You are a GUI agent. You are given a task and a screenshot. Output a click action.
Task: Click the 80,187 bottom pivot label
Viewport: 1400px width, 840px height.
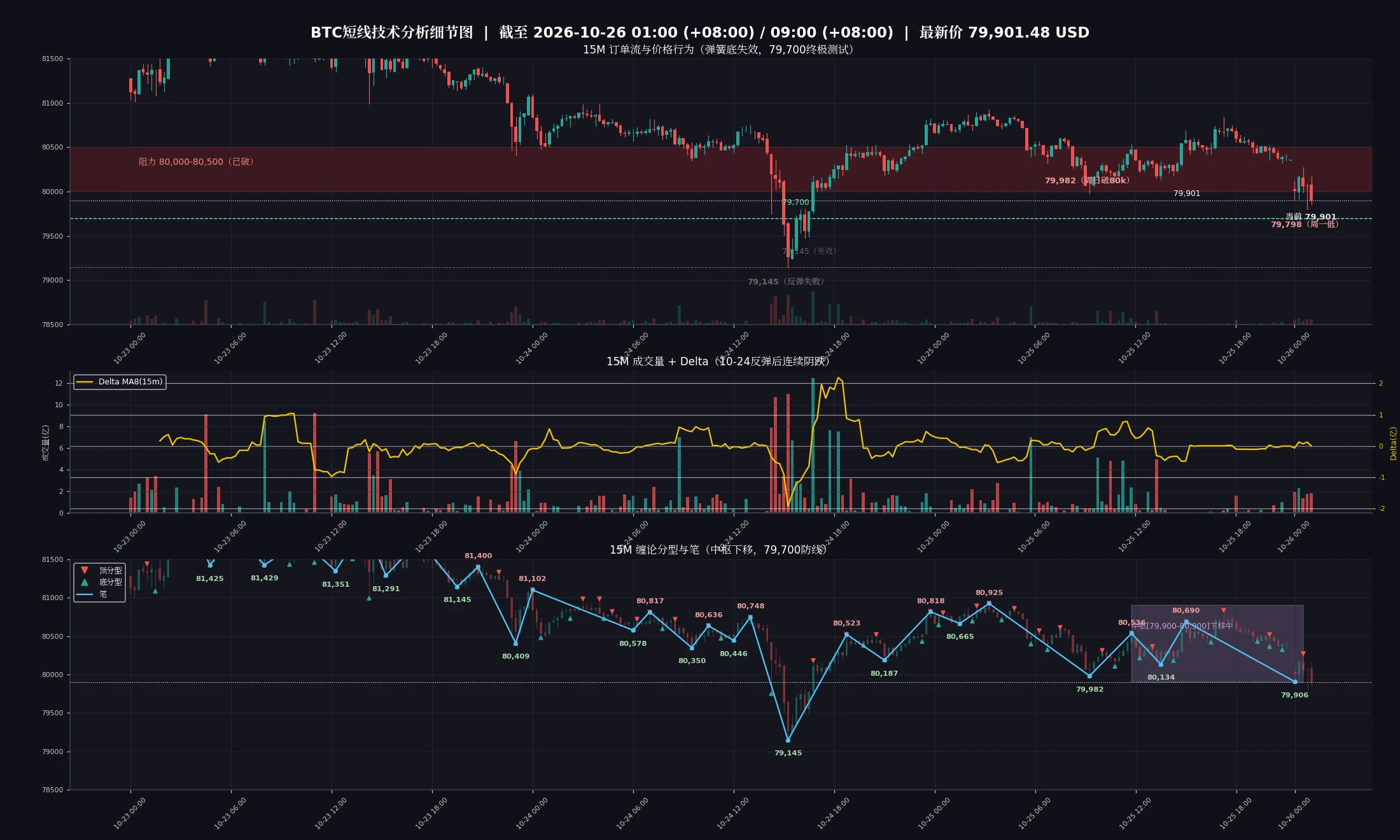click(885, 673)
